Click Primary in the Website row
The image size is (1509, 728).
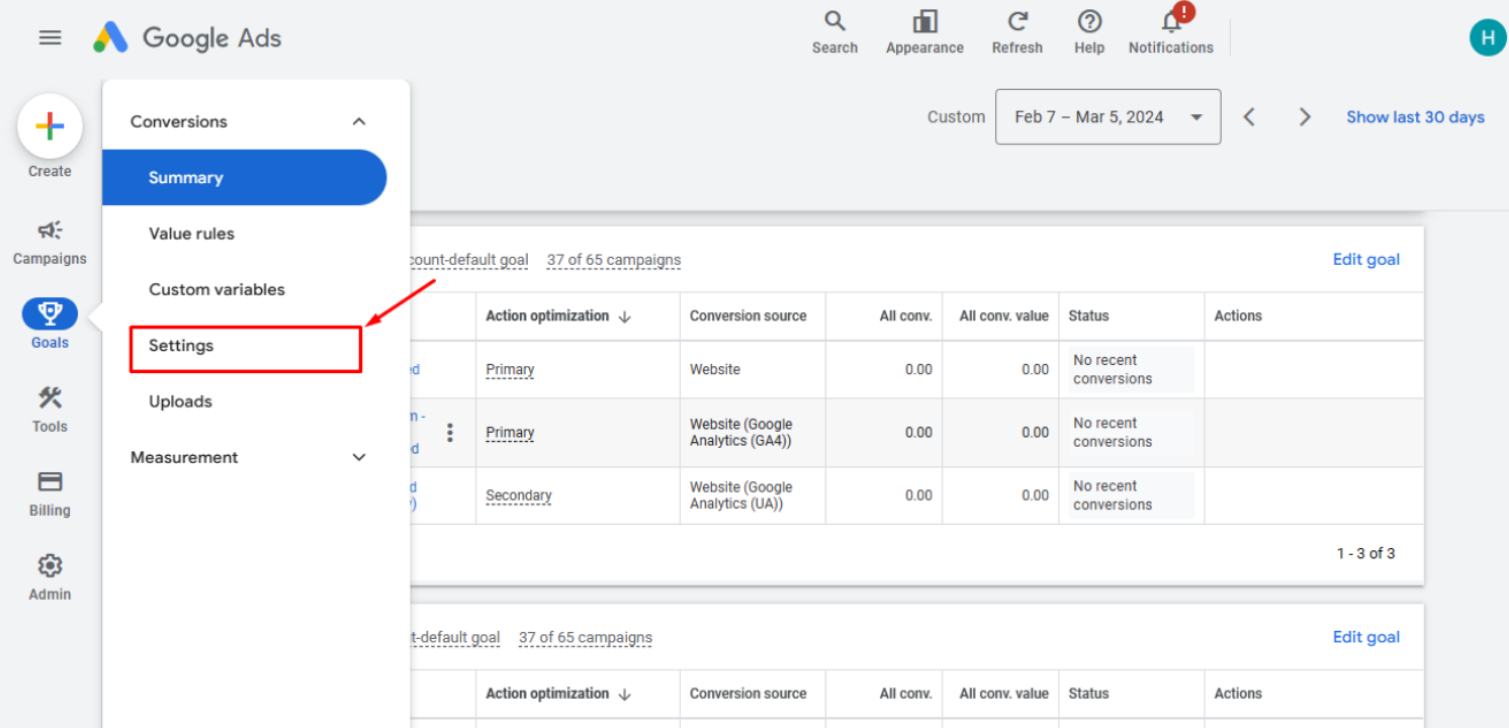coord(510,370)
